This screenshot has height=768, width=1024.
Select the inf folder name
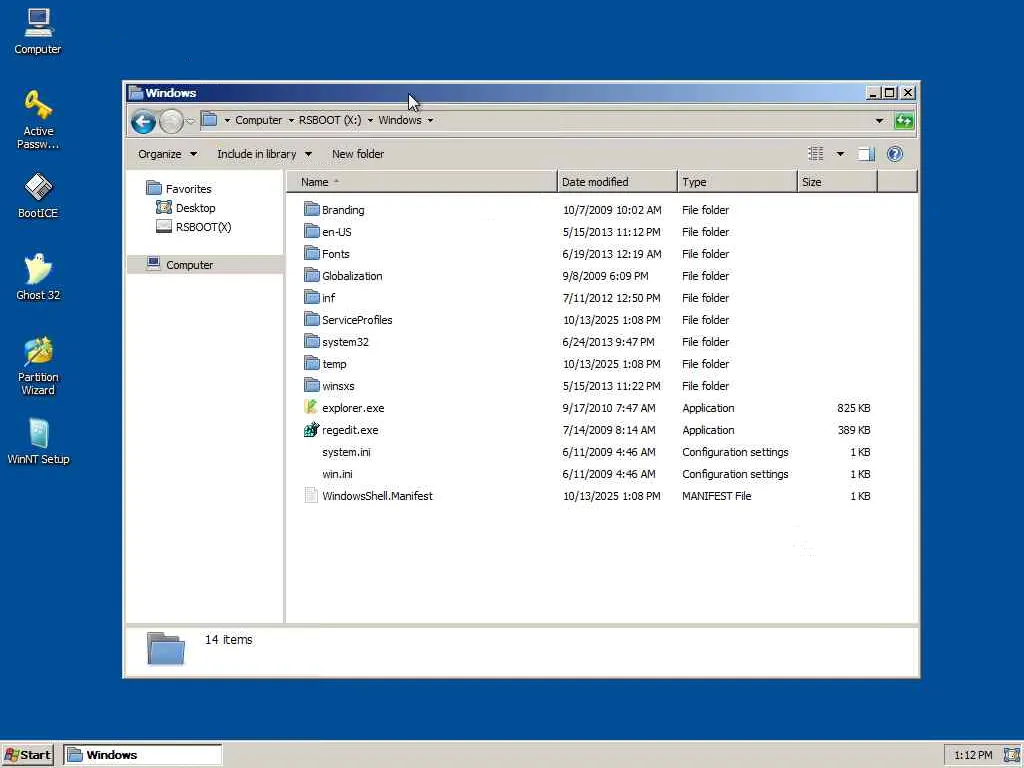[328, 298]
